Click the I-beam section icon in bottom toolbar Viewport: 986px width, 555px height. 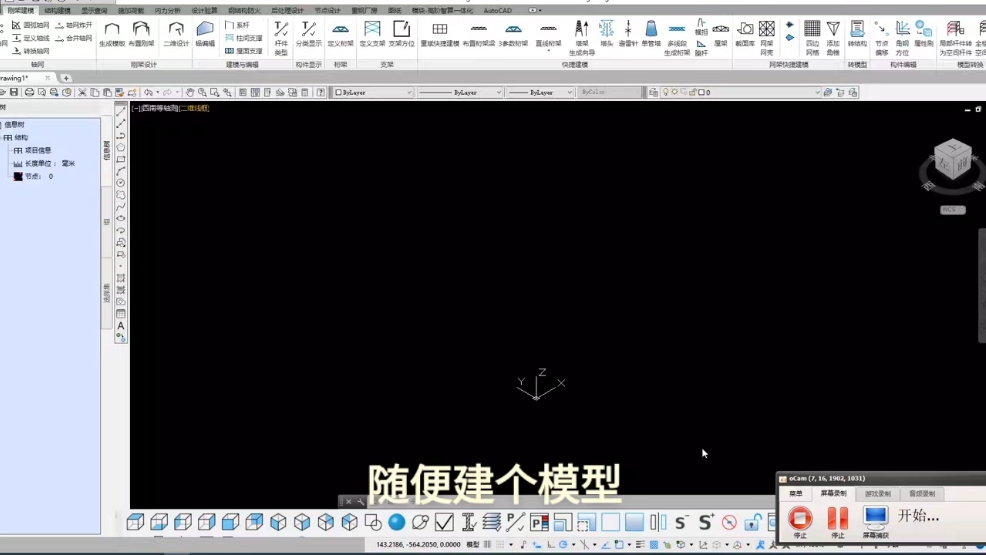coord(468,522)
